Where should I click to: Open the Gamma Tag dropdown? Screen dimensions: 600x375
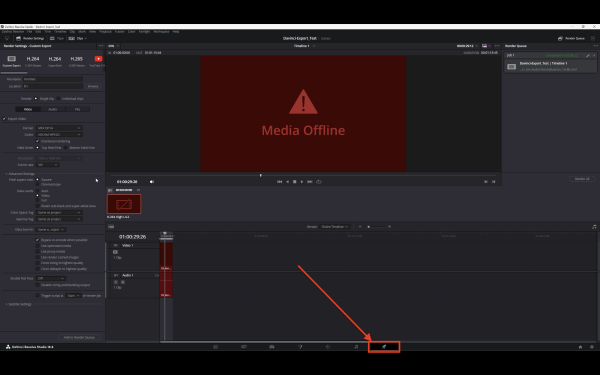click(59, 219)
